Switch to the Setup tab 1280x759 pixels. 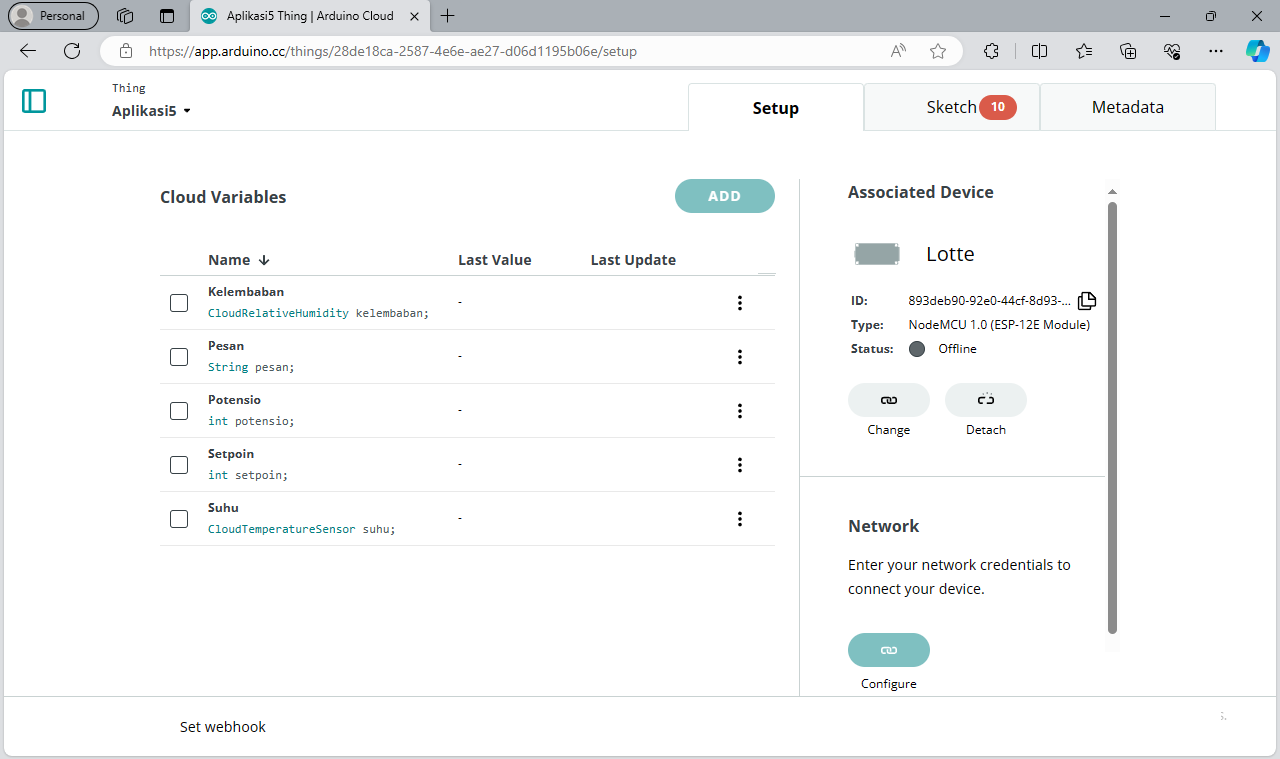776,107
